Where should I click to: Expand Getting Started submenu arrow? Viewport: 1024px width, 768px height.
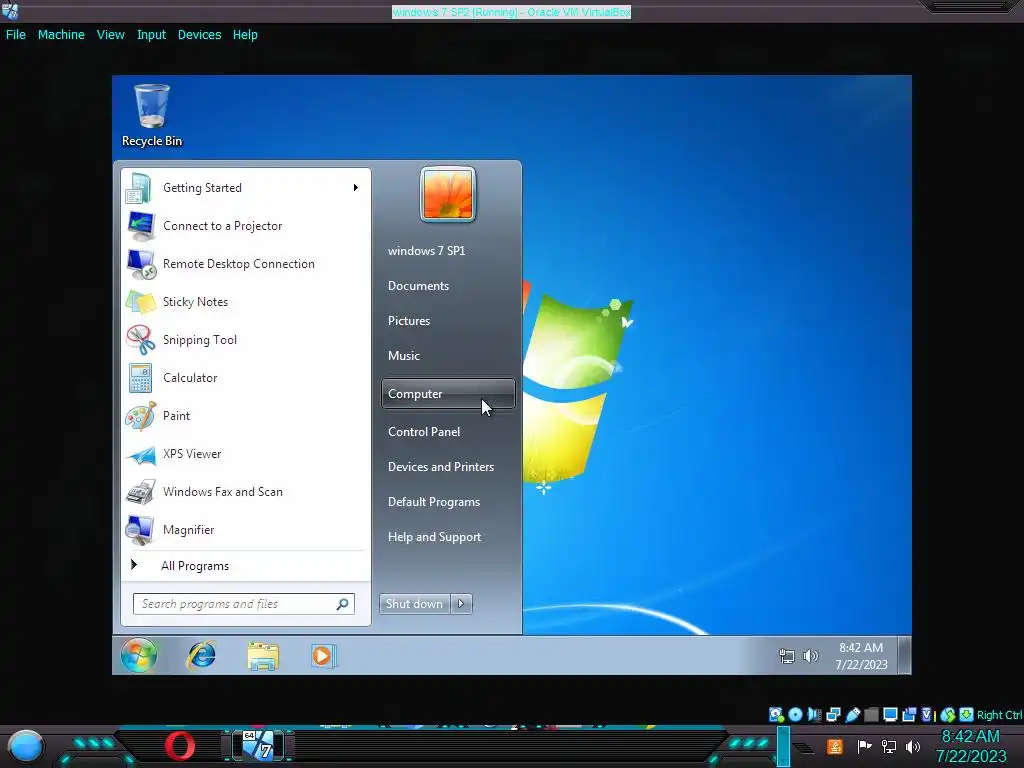point(355,188)
